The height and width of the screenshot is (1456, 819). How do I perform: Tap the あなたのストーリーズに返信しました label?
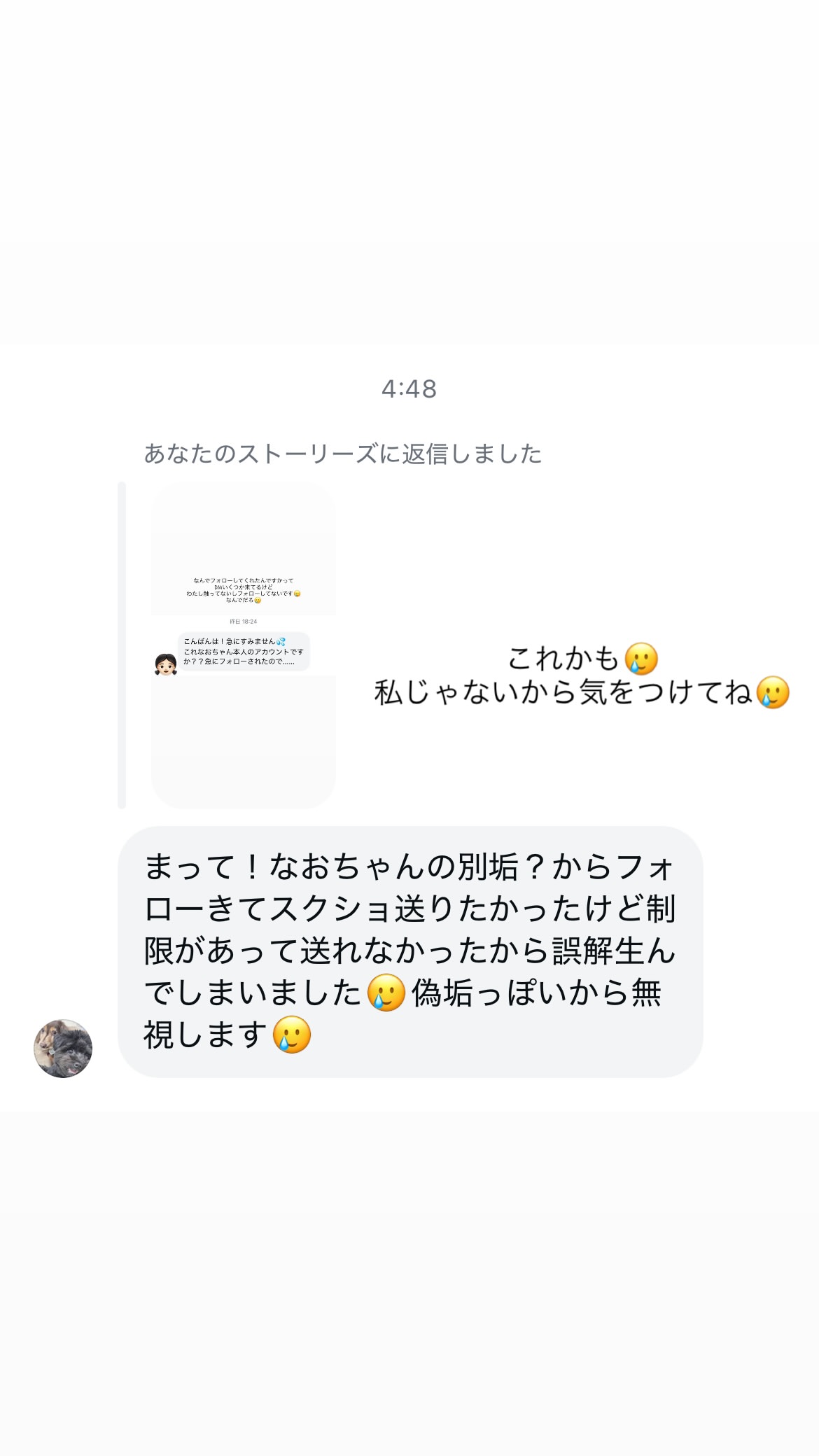pos(342,454)
